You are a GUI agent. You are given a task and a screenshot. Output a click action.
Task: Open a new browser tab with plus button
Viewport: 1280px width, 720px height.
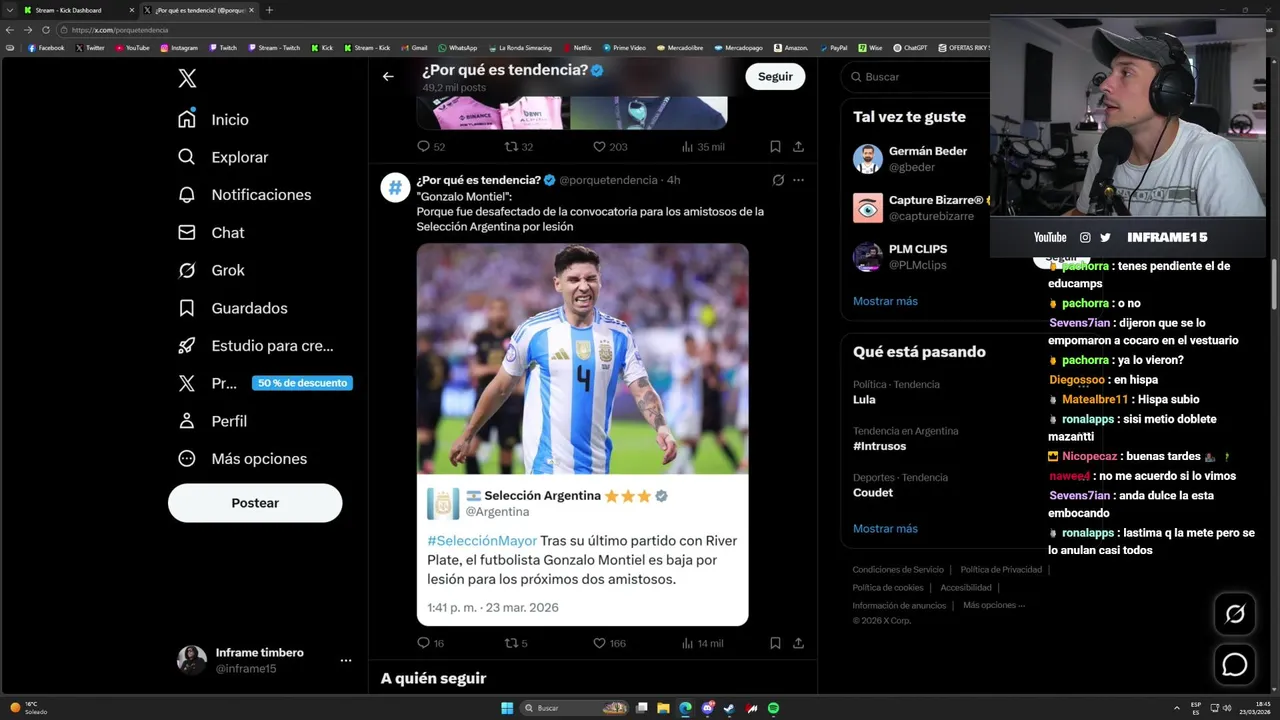[269, 10]
